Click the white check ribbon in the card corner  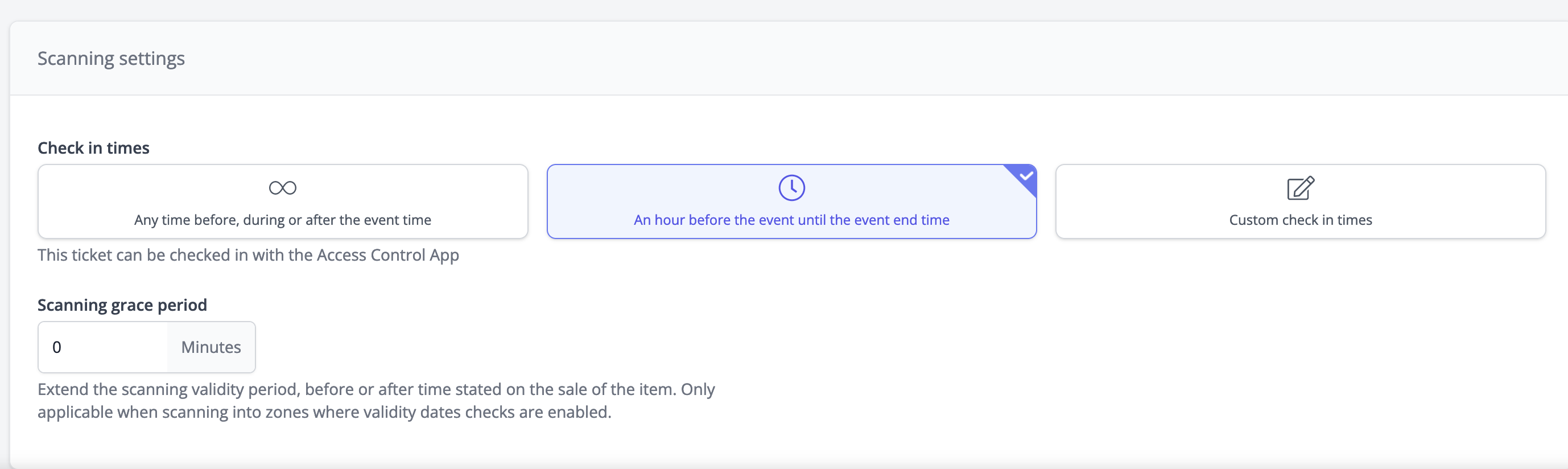(1025, 176)
